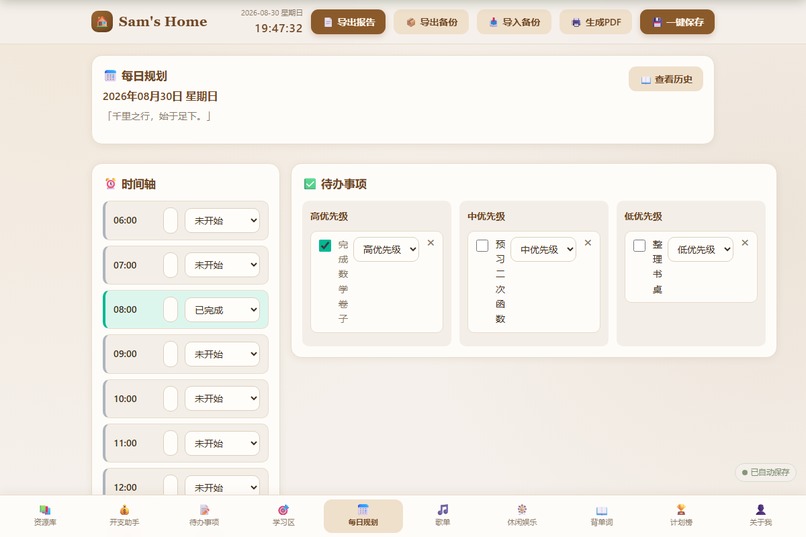Click the 09:00 timeline input field
806x537 pixels.
pyautogui.click(x=171, y=354)
